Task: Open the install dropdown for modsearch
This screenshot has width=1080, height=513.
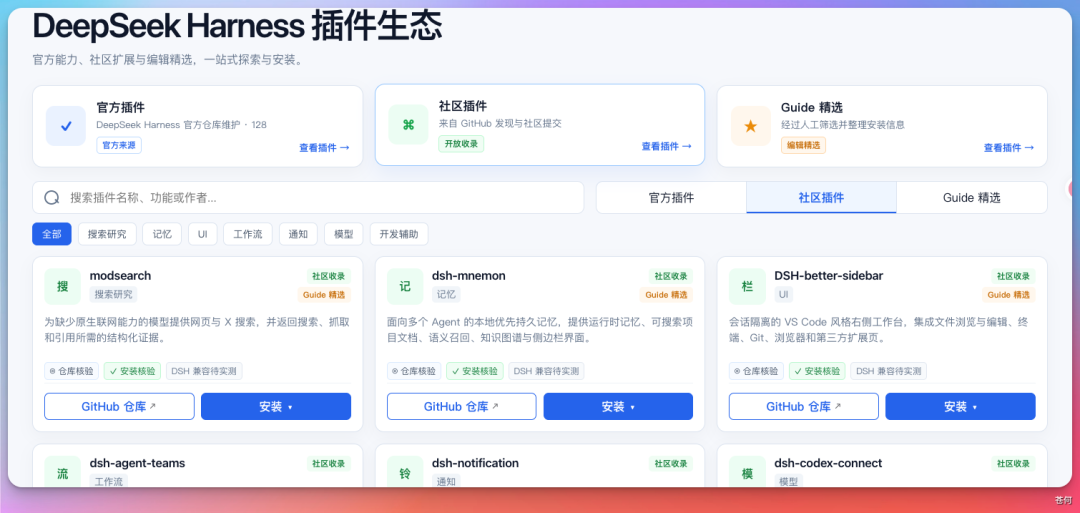Action: coord(276,406)
